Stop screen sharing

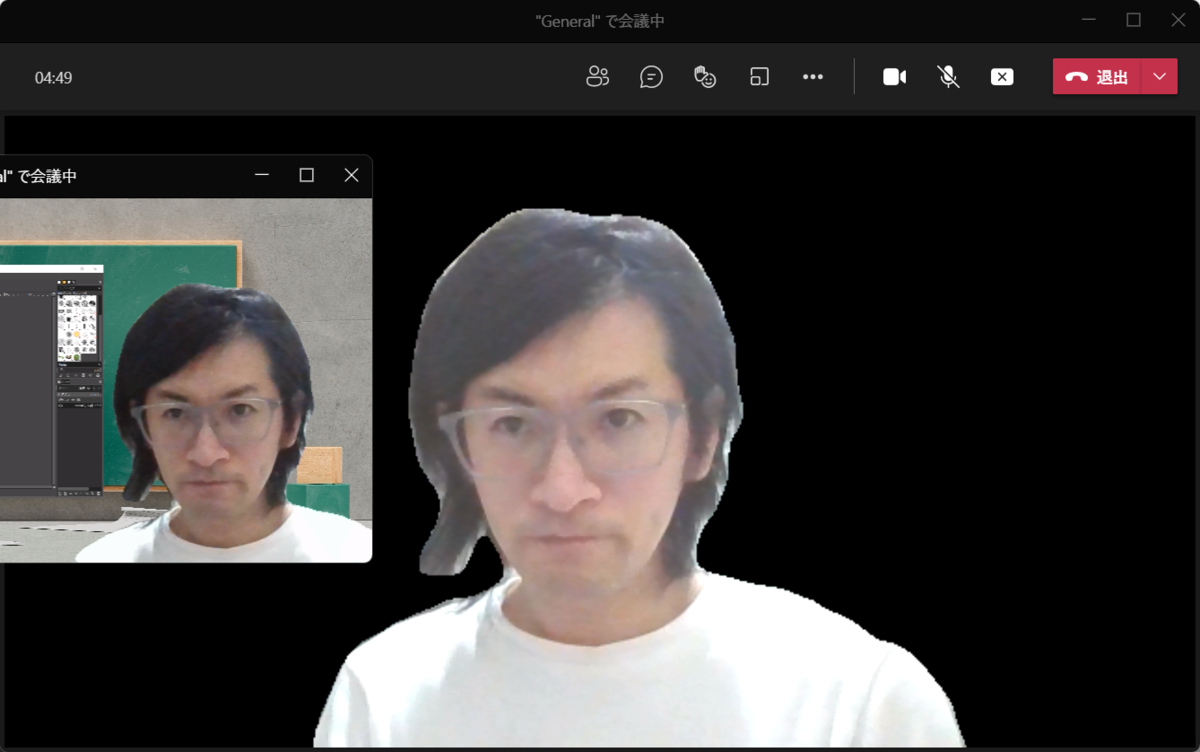pos(1002,77)
